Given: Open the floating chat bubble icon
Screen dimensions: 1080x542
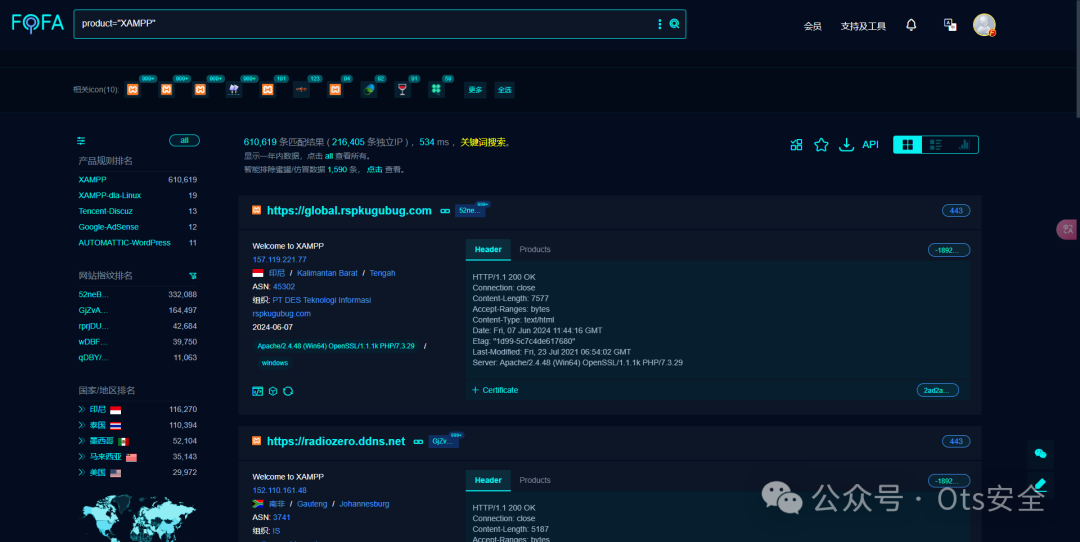Looking at the screenshot, I should pos(1041,453).
